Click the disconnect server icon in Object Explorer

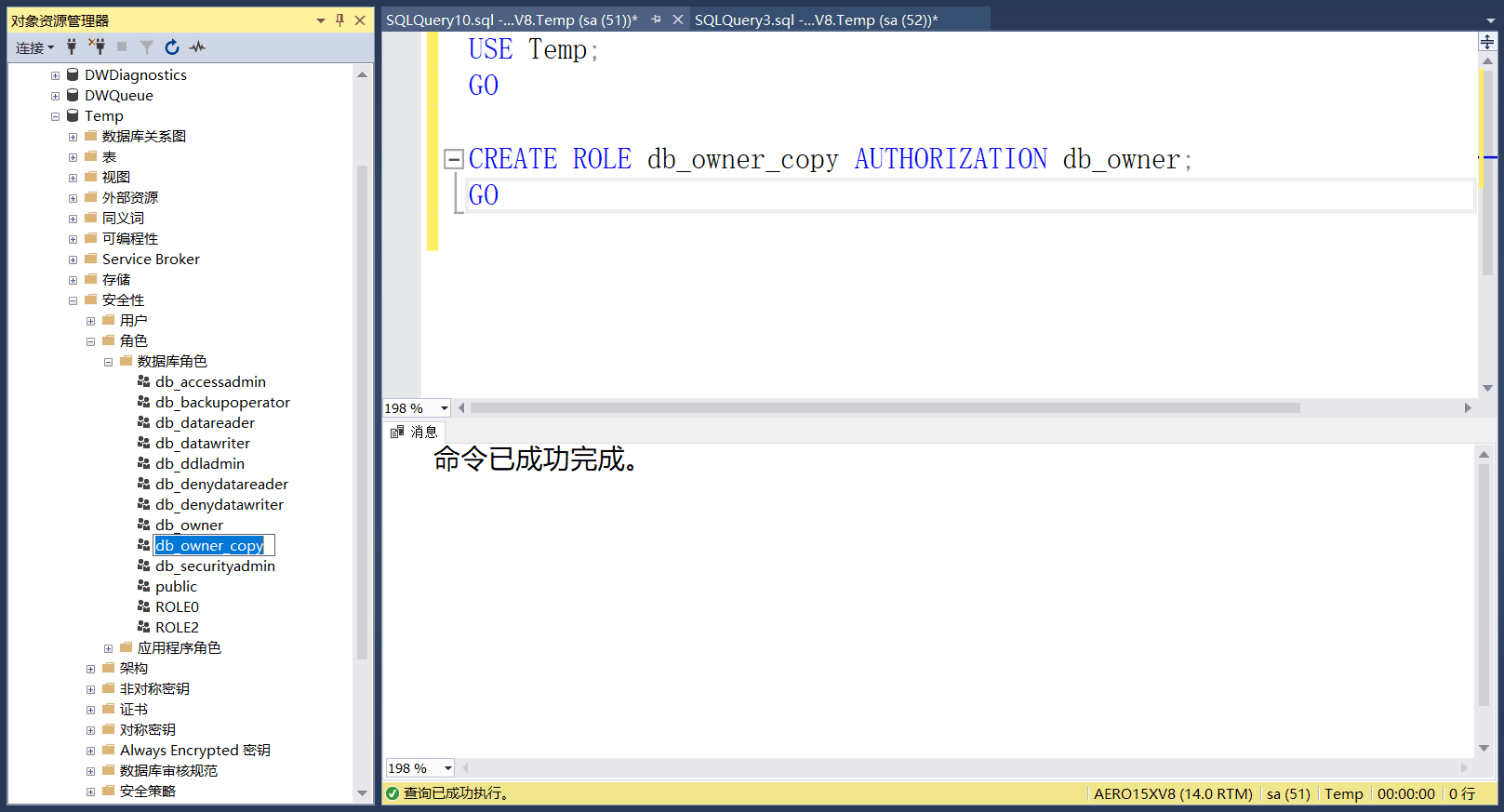click(97, 47)
